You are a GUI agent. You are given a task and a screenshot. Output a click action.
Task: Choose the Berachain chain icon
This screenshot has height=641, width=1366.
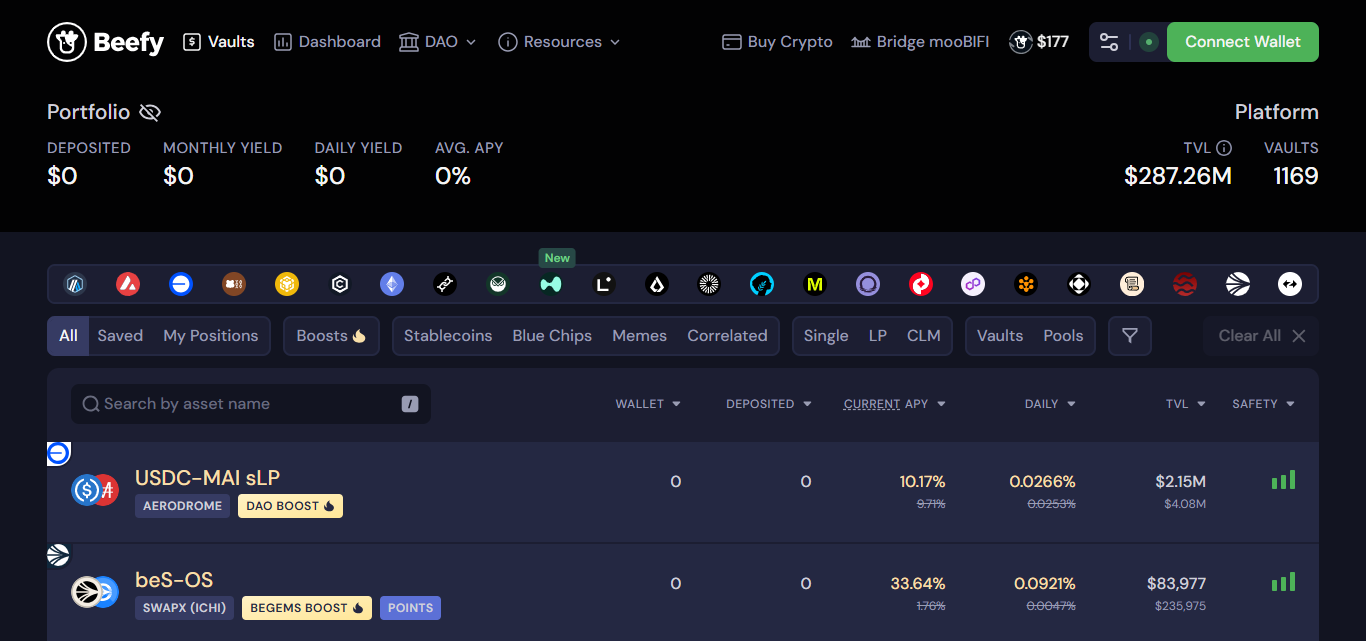(234, 285)
